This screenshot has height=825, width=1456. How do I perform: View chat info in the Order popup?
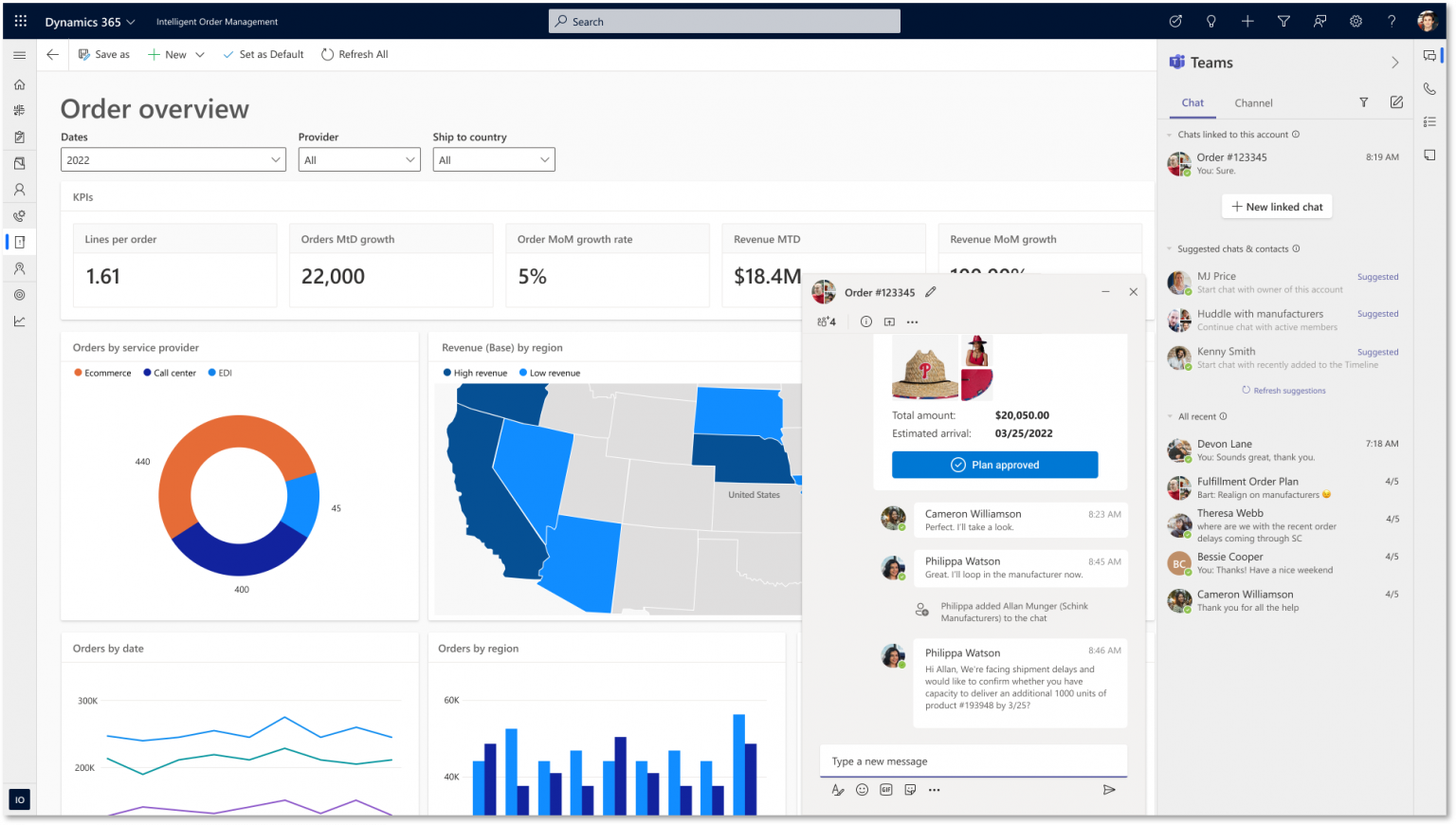coord(865,321)
